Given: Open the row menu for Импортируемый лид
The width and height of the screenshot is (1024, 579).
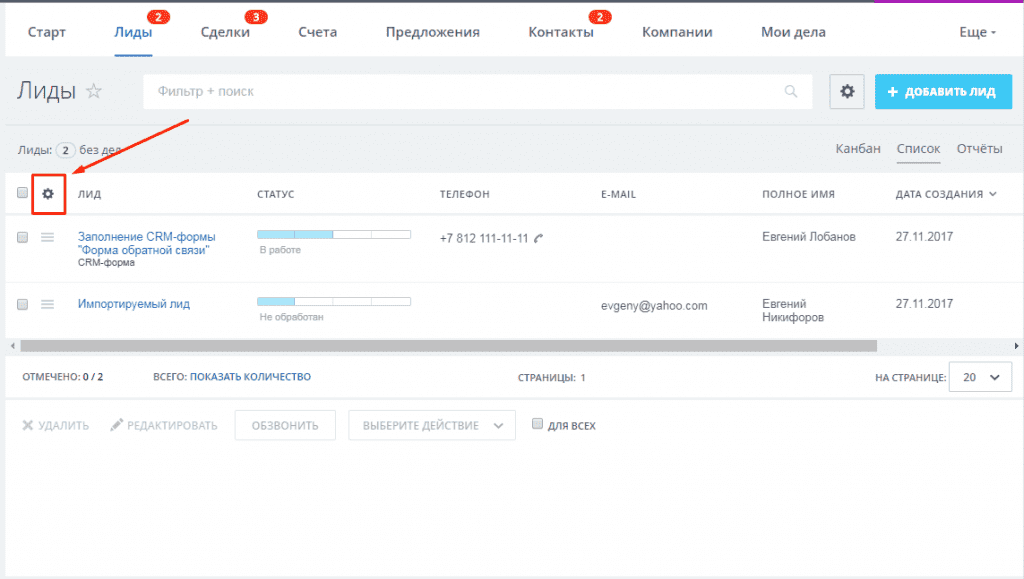Looking at the screenshot, I should 47,304.
